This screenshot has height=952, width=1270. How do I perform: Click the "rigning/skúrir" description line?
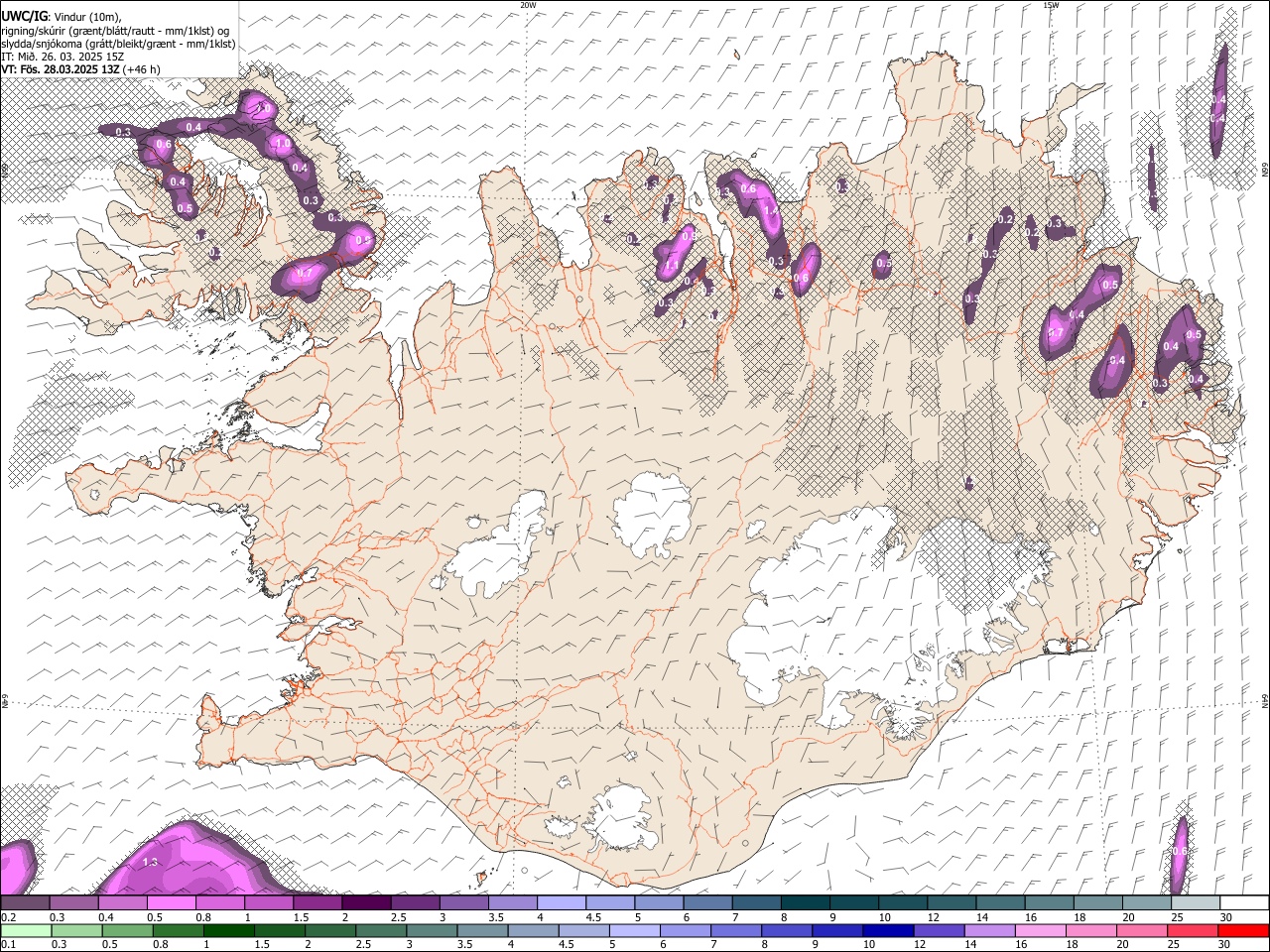click(116, 31)
